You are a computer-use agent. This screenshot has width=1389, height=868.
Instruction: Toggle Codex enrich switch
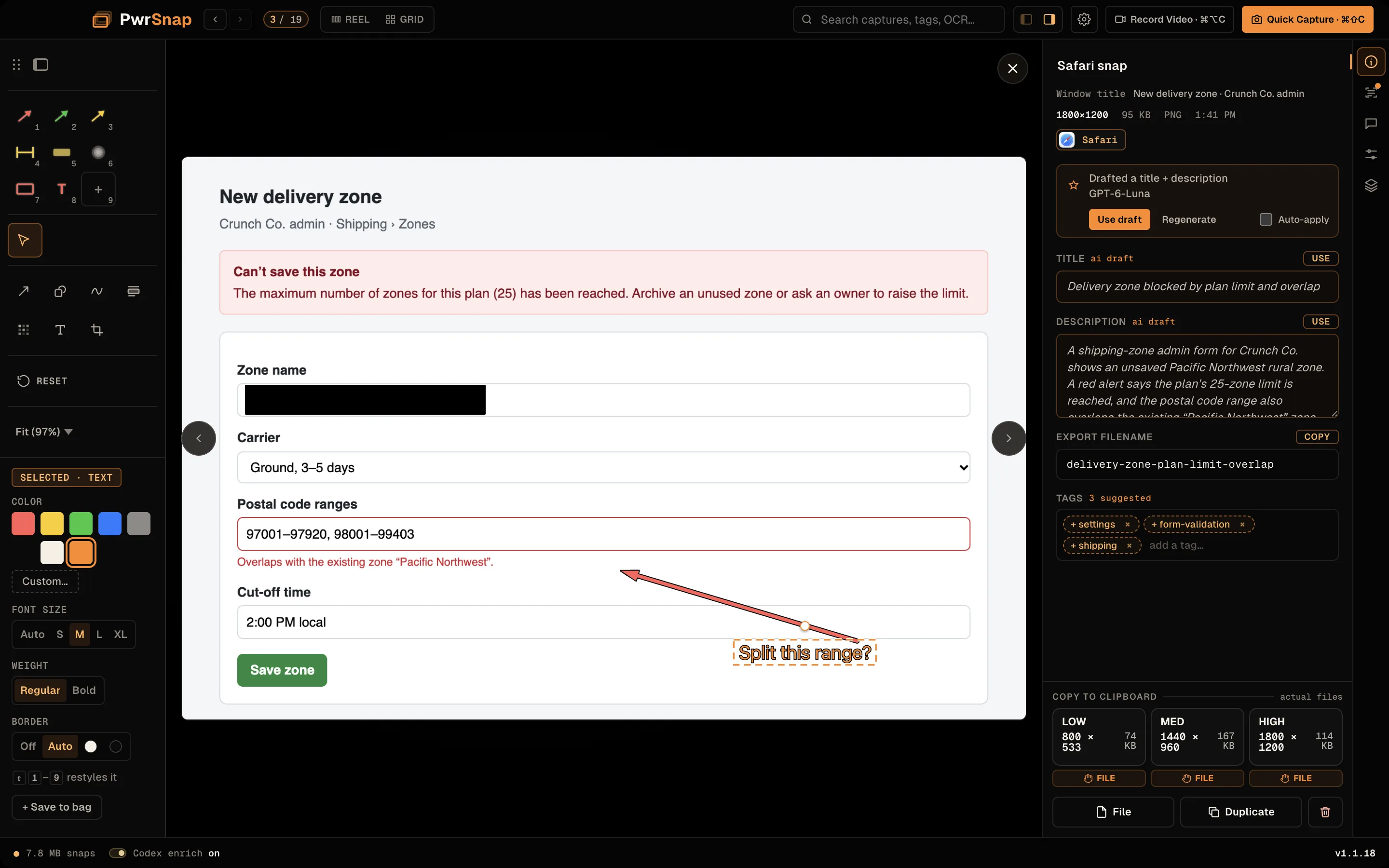(118, 853)
